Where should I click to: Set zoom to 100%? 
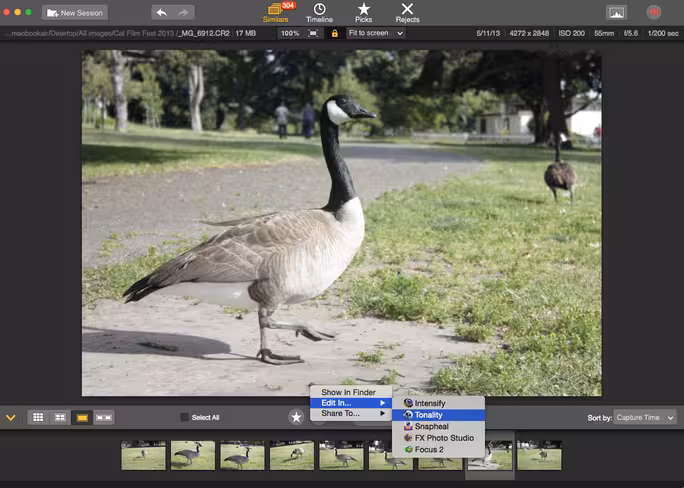(290, 33)
